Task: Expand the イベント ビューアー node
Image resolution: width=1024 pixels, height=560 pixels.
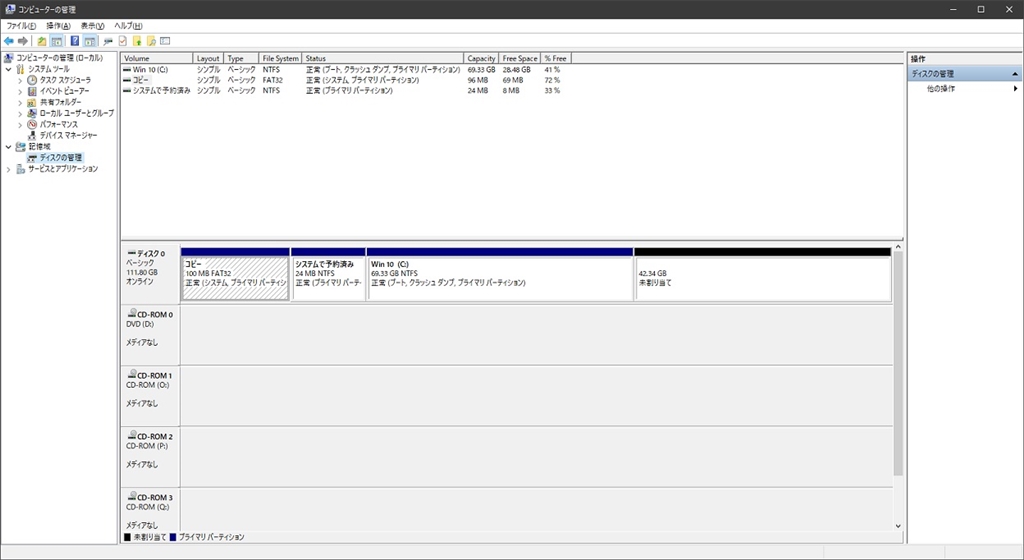Action: click(20, 91)
